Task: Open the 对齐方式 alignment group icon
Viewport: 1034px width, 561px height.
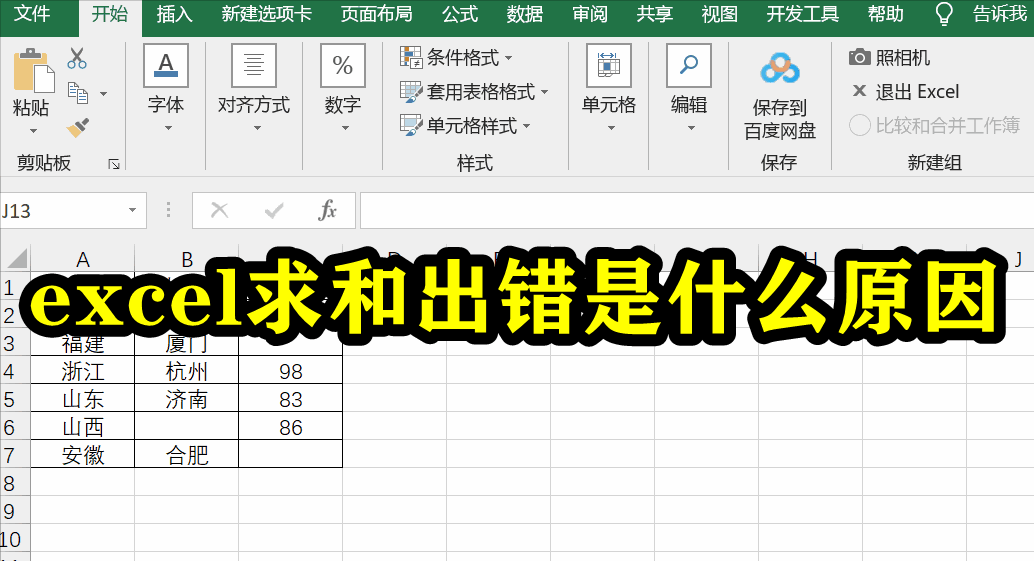Action: (254, 66)
